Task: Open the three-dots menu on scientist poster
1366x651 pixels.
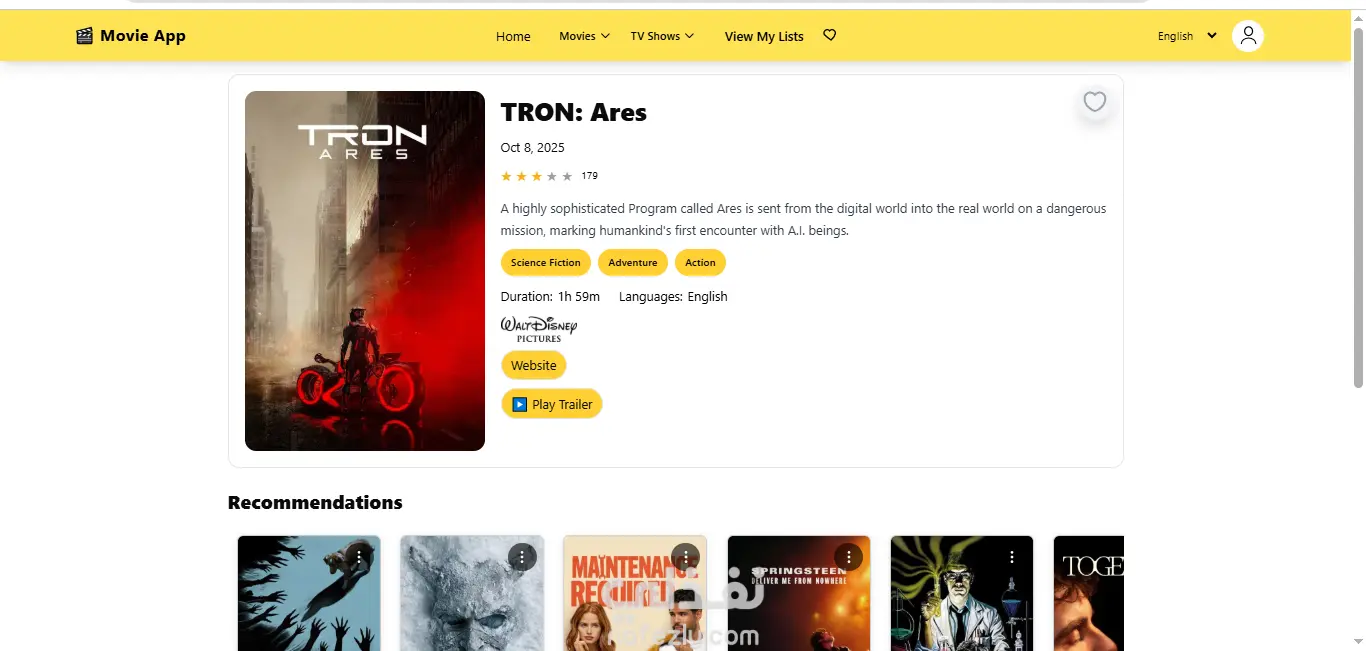Action: click(1011, 556)
